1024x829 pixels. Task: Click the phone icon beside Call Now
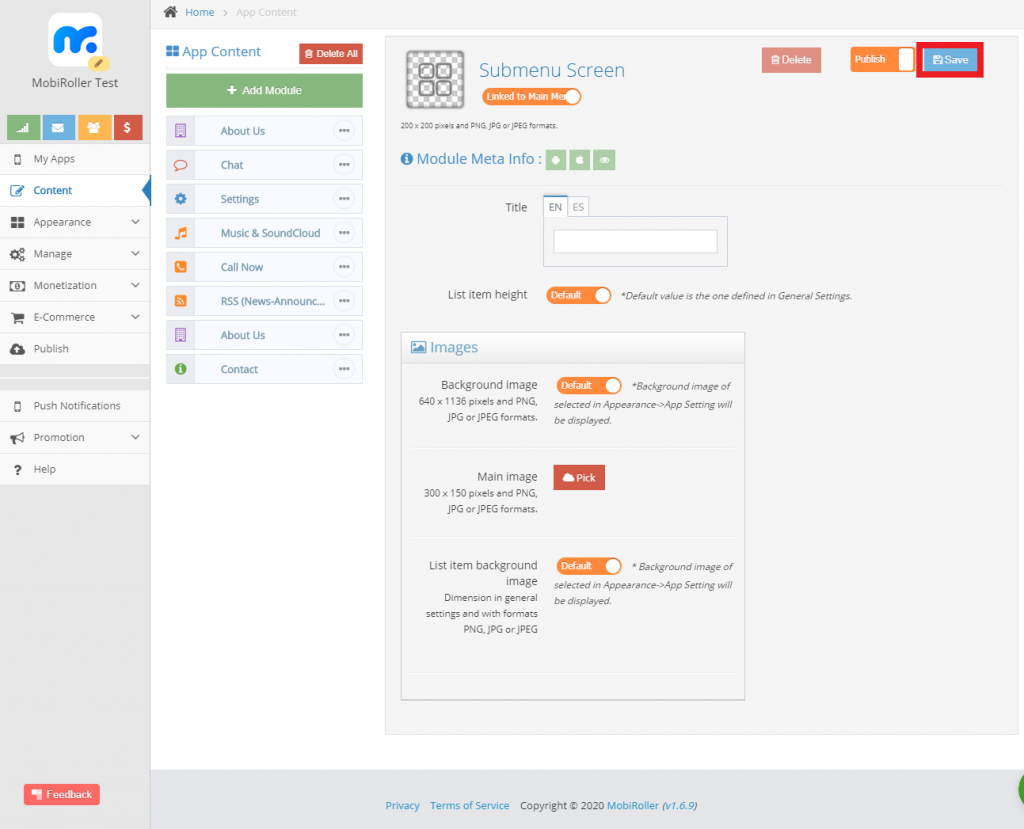tap(181, 266)
